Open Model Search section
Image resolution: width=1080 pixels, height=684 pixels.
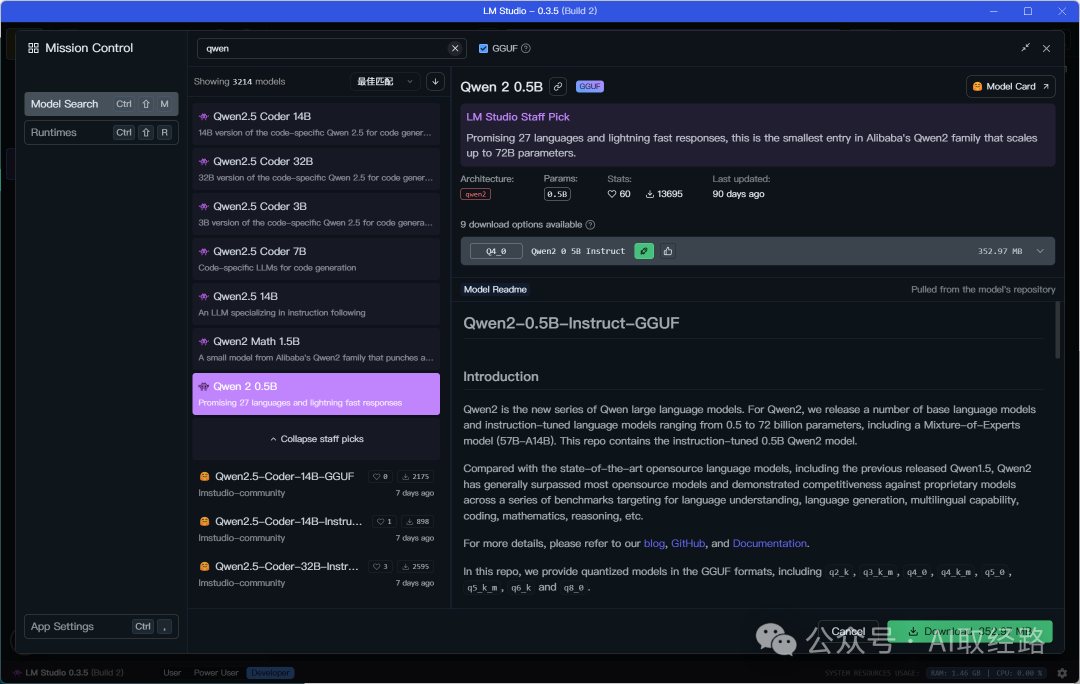[x=101, y=104]
